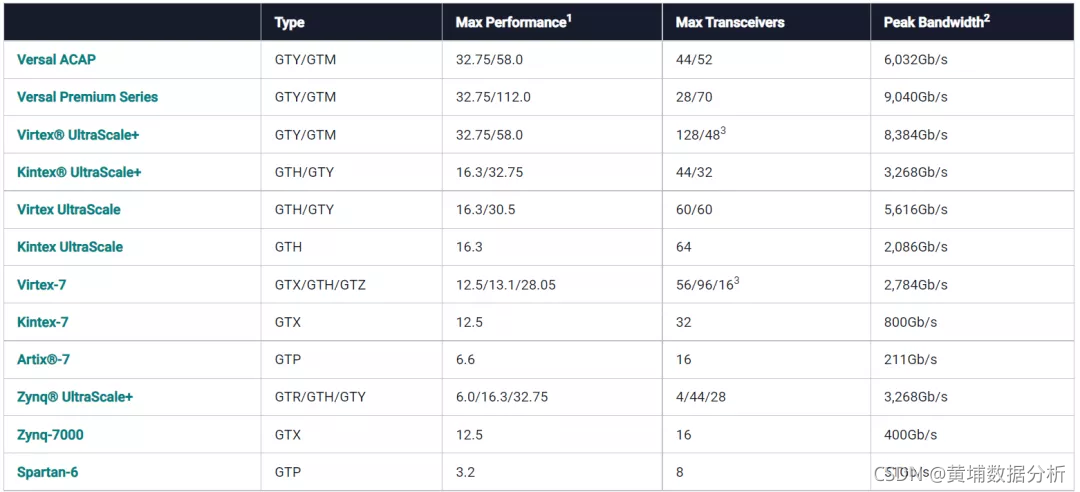Click the Virtex-7 product link

pyautogui.click(x=42, y=284)
